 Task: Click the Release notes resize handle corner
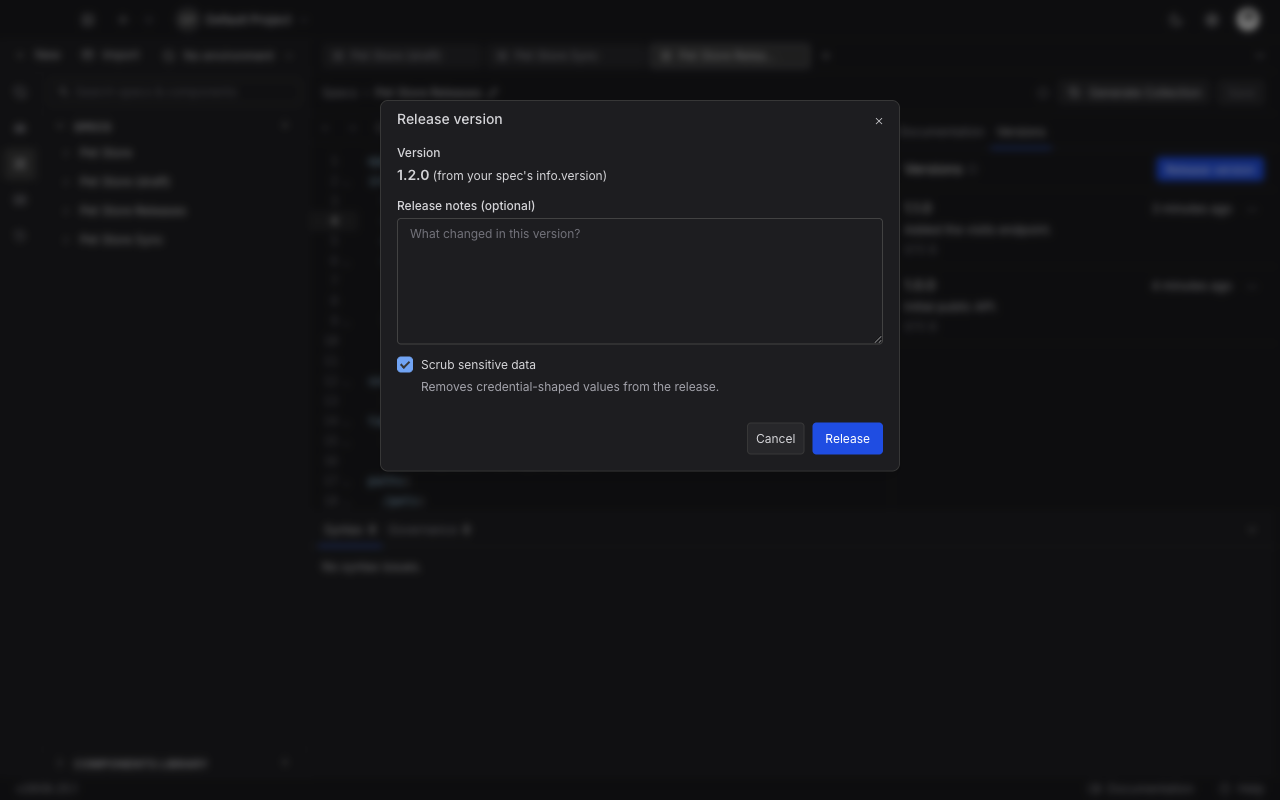878,339
